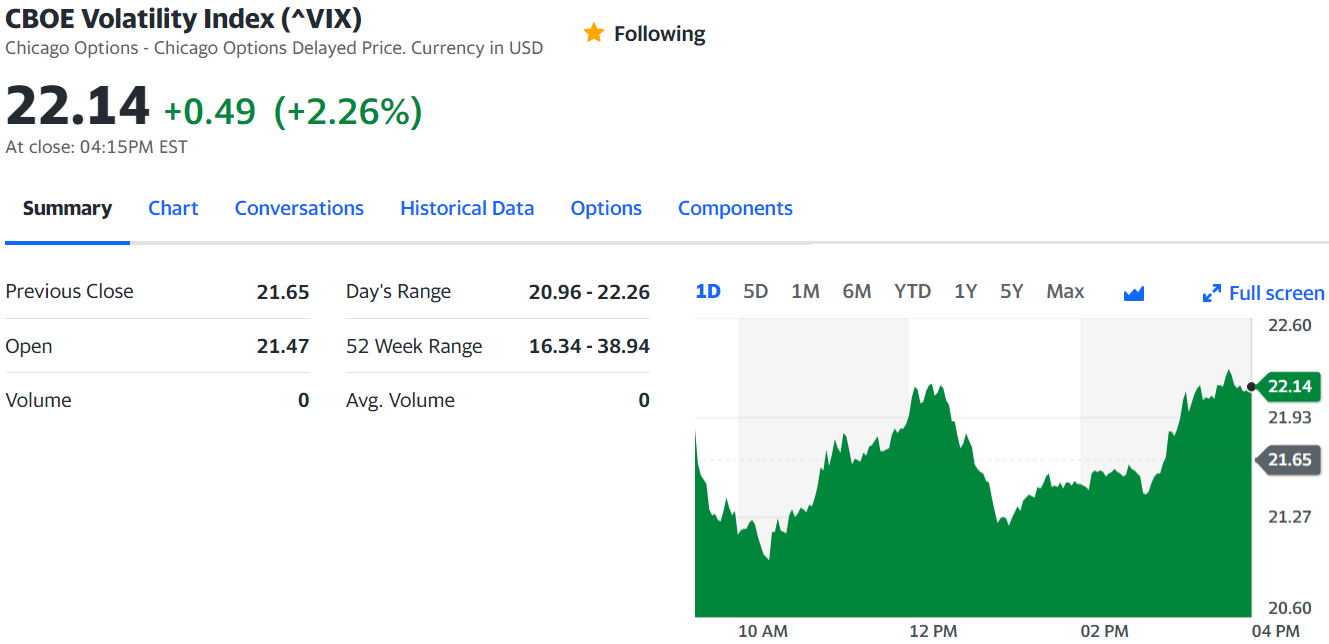The height and width of the screenshot is (644, 1329).
Task: Click the +0.49 price change value
Action: click(x=210, y=111)
